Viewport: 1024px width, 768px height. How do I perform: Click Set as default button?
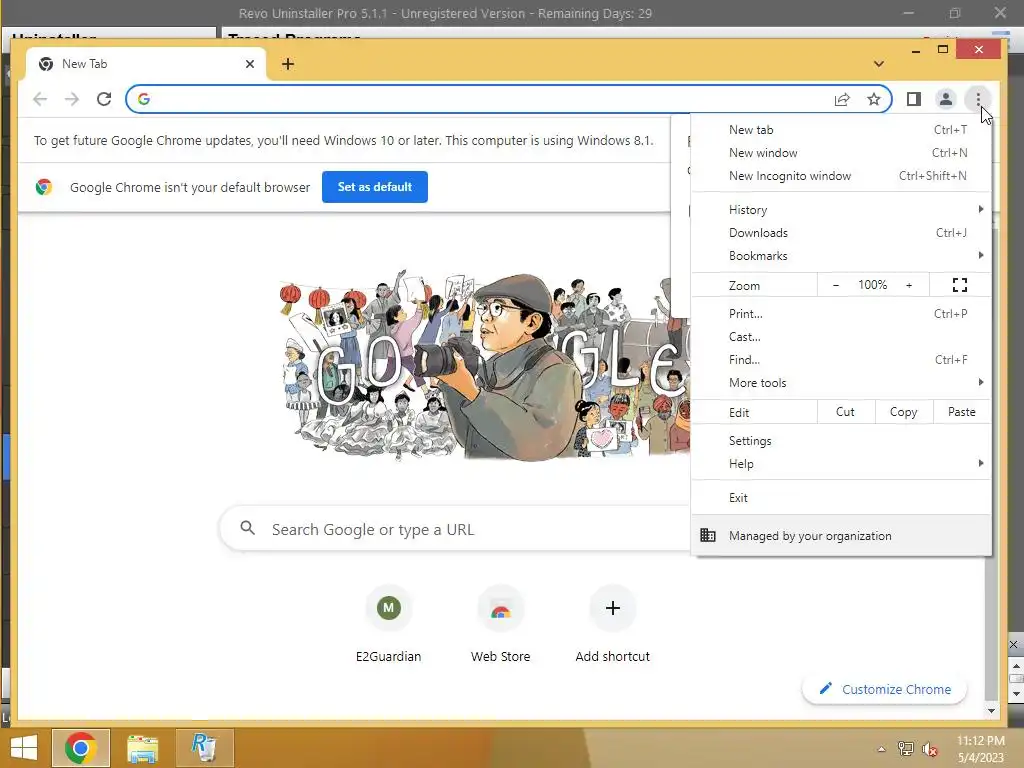pyautogui.click(x=374, y=187)
